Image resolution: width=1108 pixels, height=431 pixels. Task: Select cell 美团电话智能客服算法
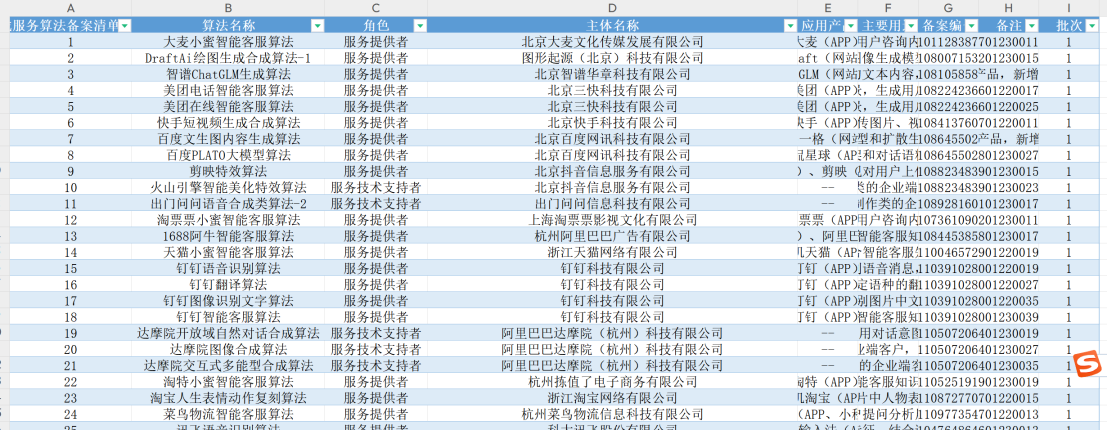tap(228, 90)
